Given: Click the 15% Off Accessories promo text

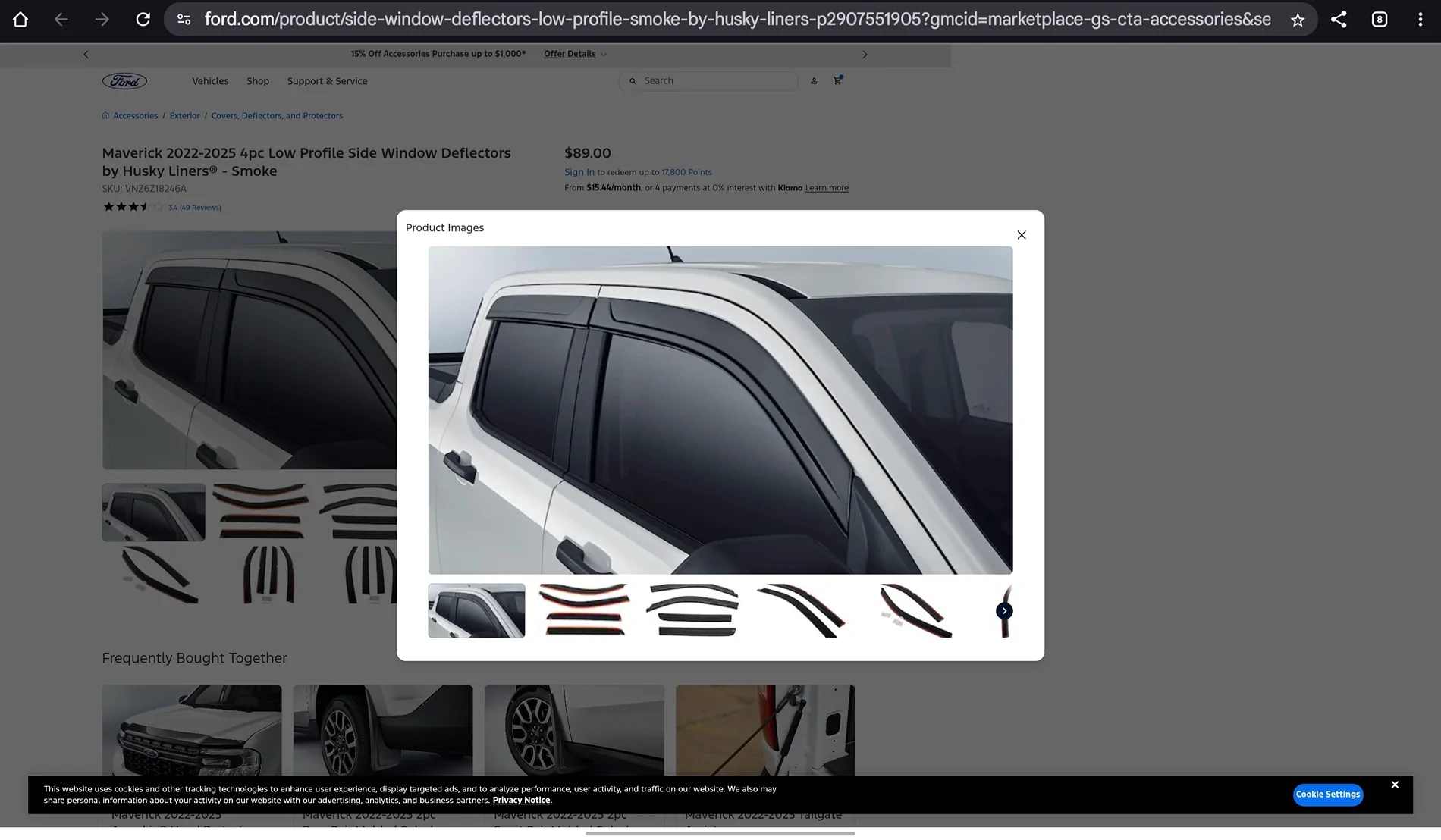Looking at the screenshot, I should [438, 54].
